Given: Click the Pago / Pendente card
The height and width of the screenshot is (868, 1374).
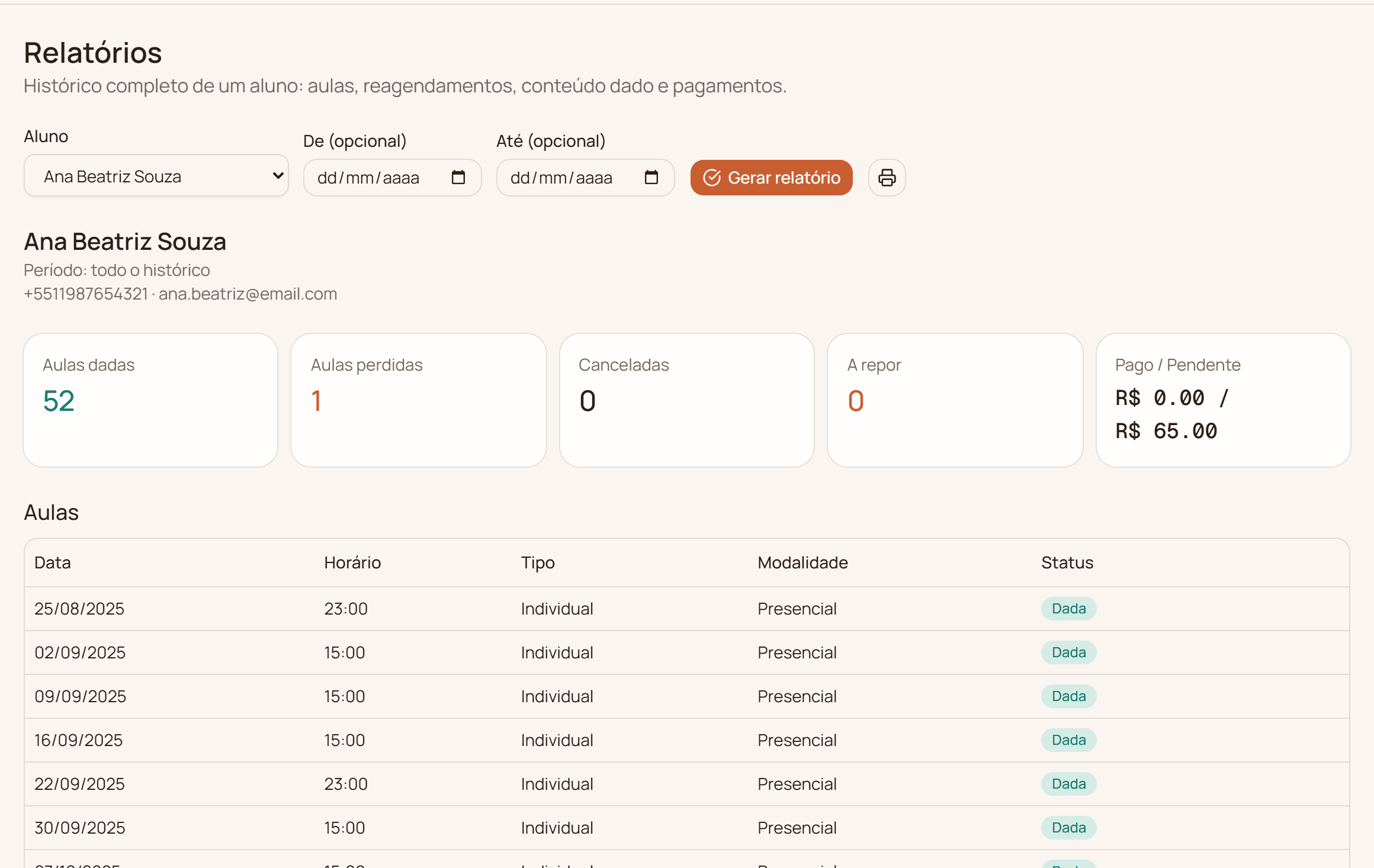Looking at the screenshot, I should pos(1224,400).
